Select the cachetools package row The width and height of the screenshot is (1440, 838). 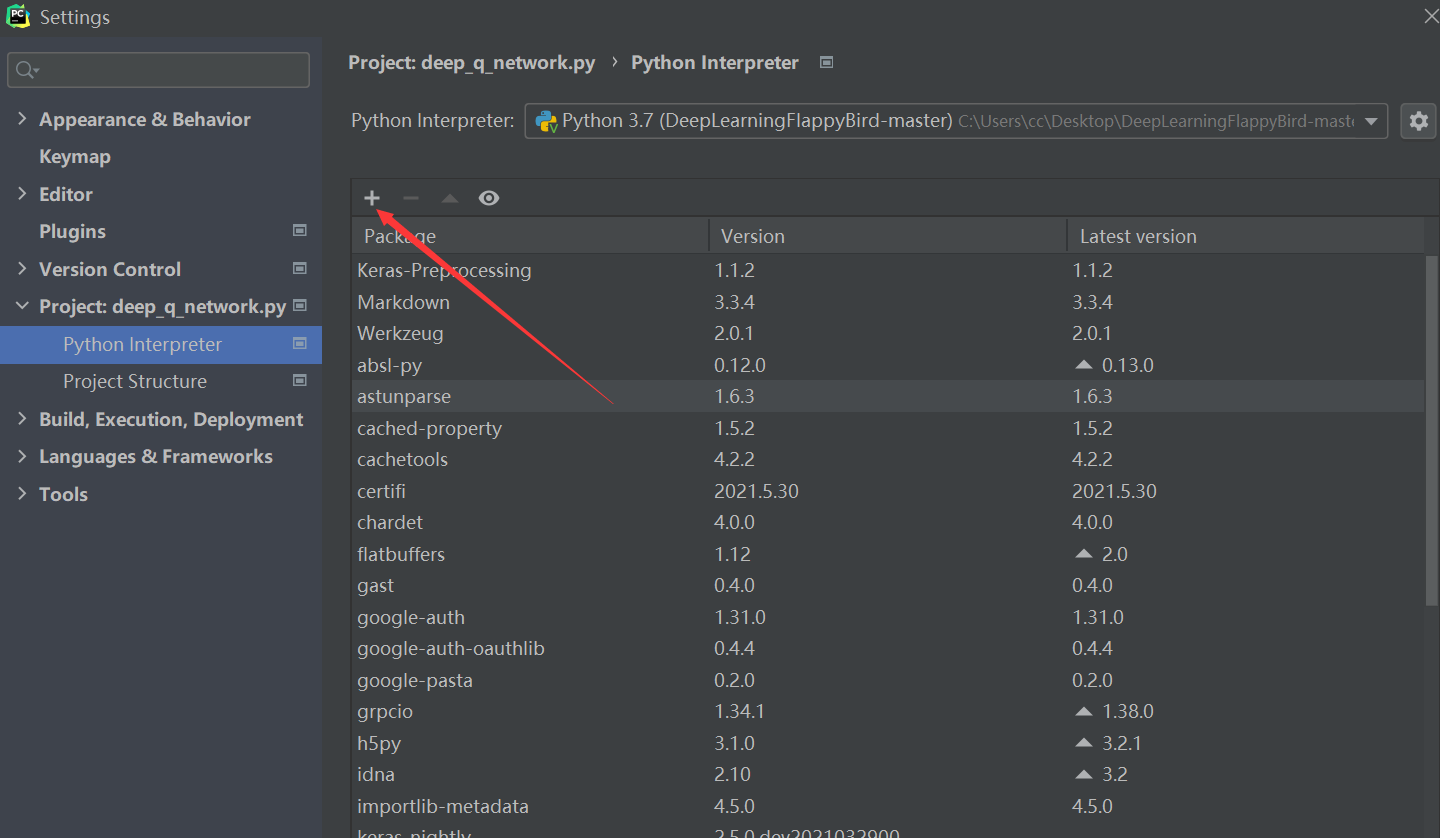click(x=888, y=459)
